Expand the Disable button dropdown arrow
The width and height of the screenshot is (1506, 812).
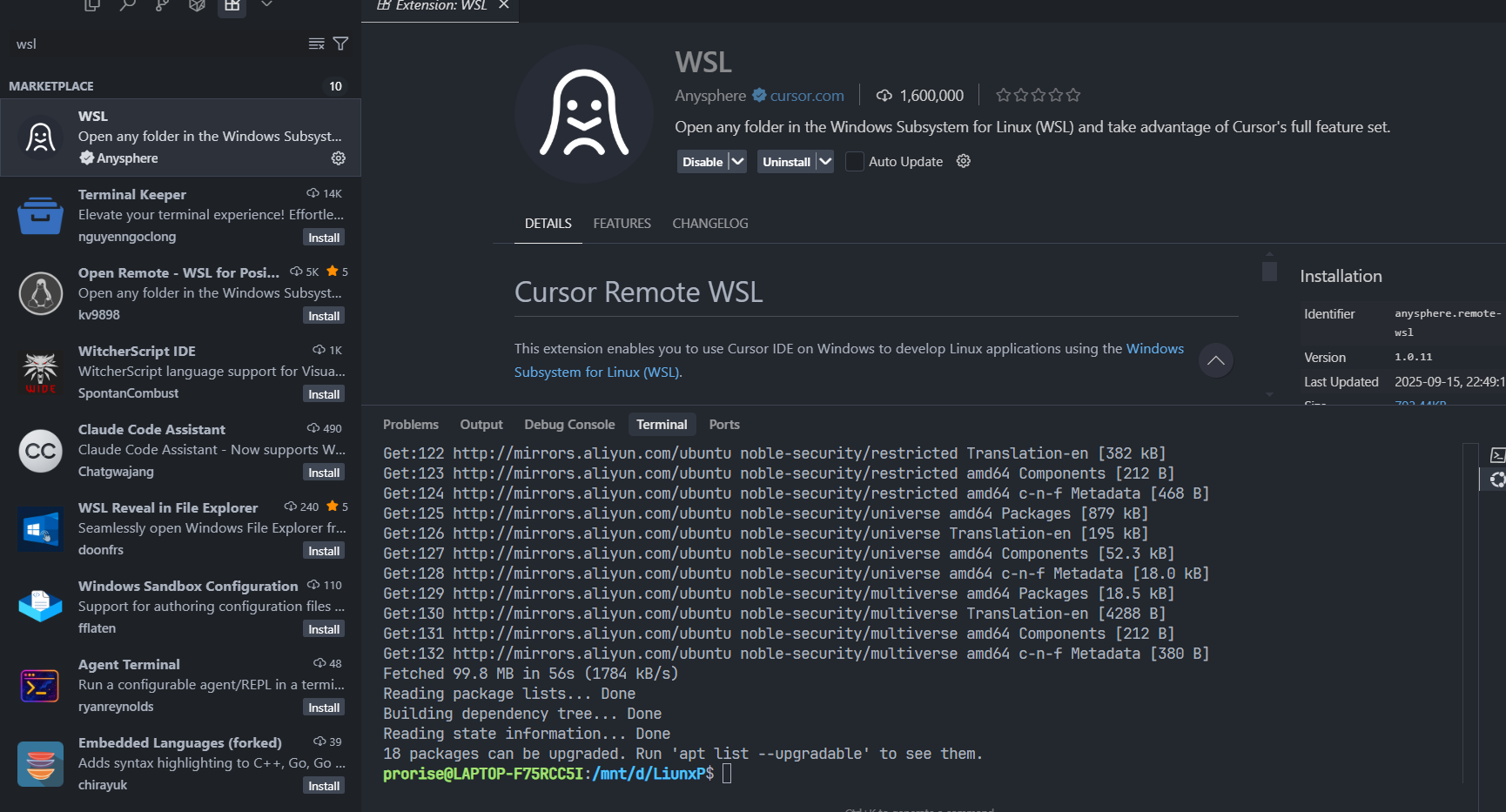tap(737, 162)
